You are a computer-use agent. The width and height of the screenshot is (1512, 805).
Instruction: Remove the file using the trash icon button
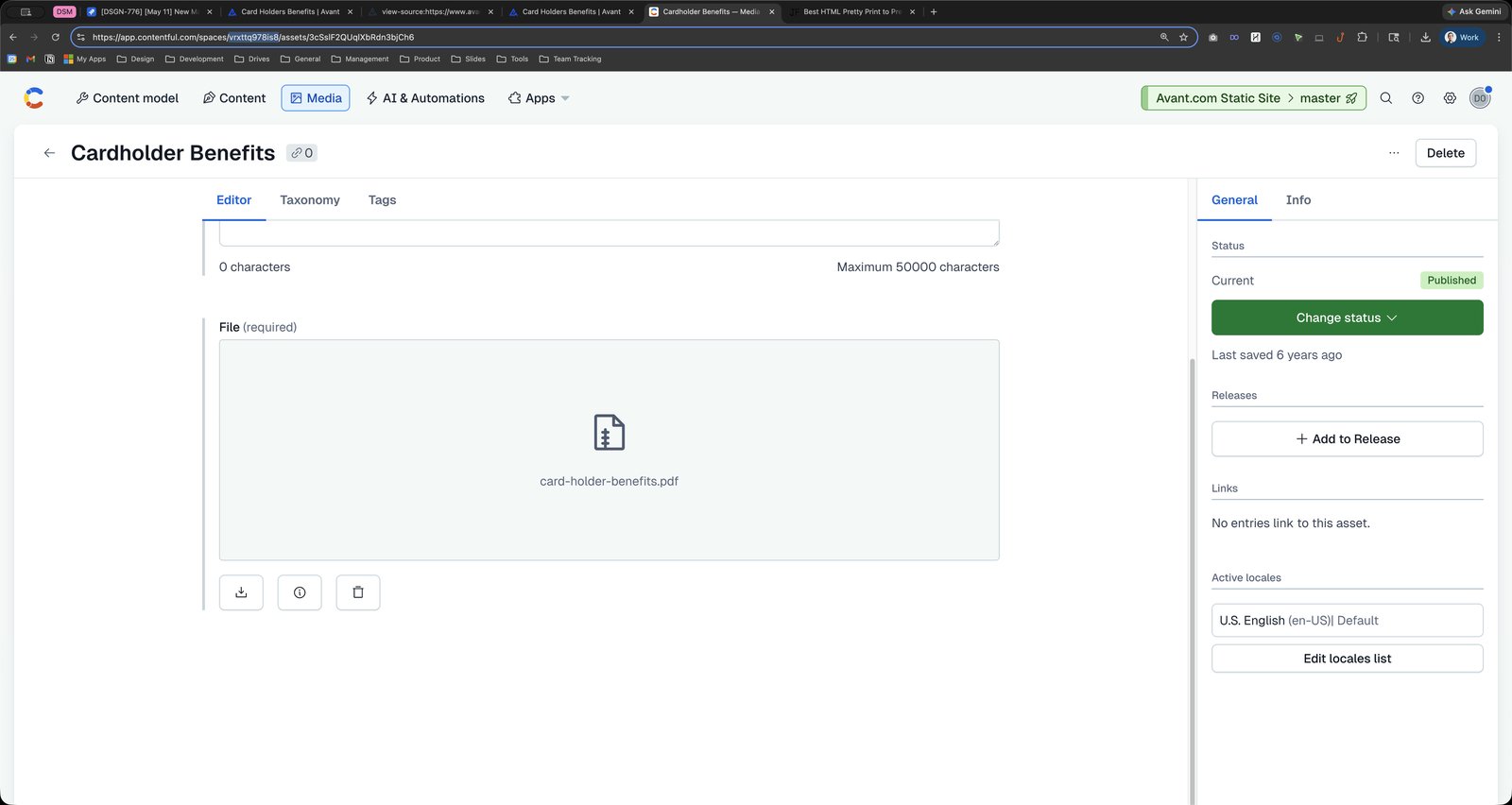coord(358,592)
